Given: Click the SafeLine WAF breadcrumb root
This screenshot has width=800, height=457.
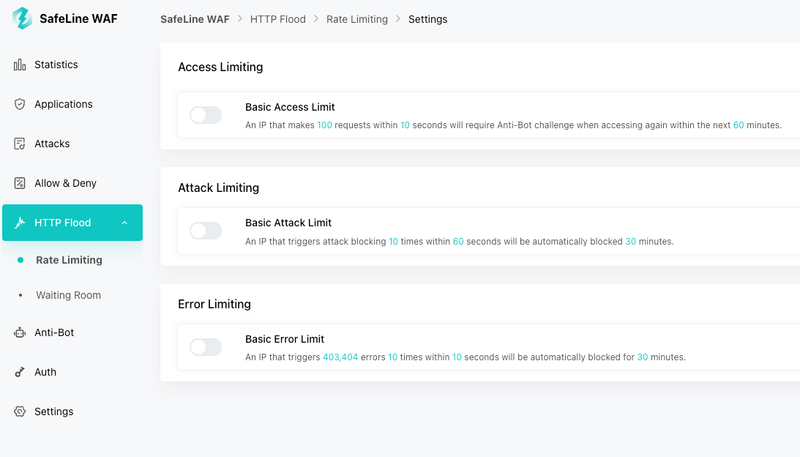Looking at the screenshot, I should pos(195,19).
